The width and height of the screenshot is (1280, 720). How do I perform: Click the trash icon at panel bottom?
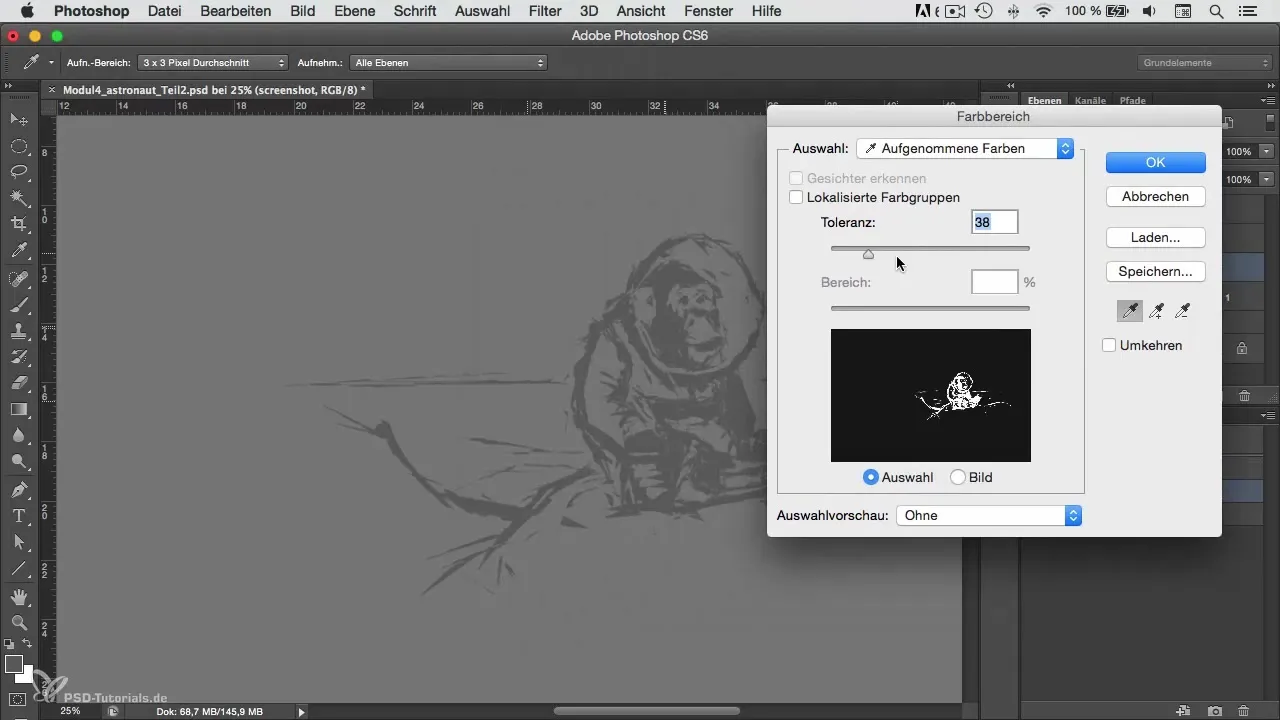pos(1243,711)
